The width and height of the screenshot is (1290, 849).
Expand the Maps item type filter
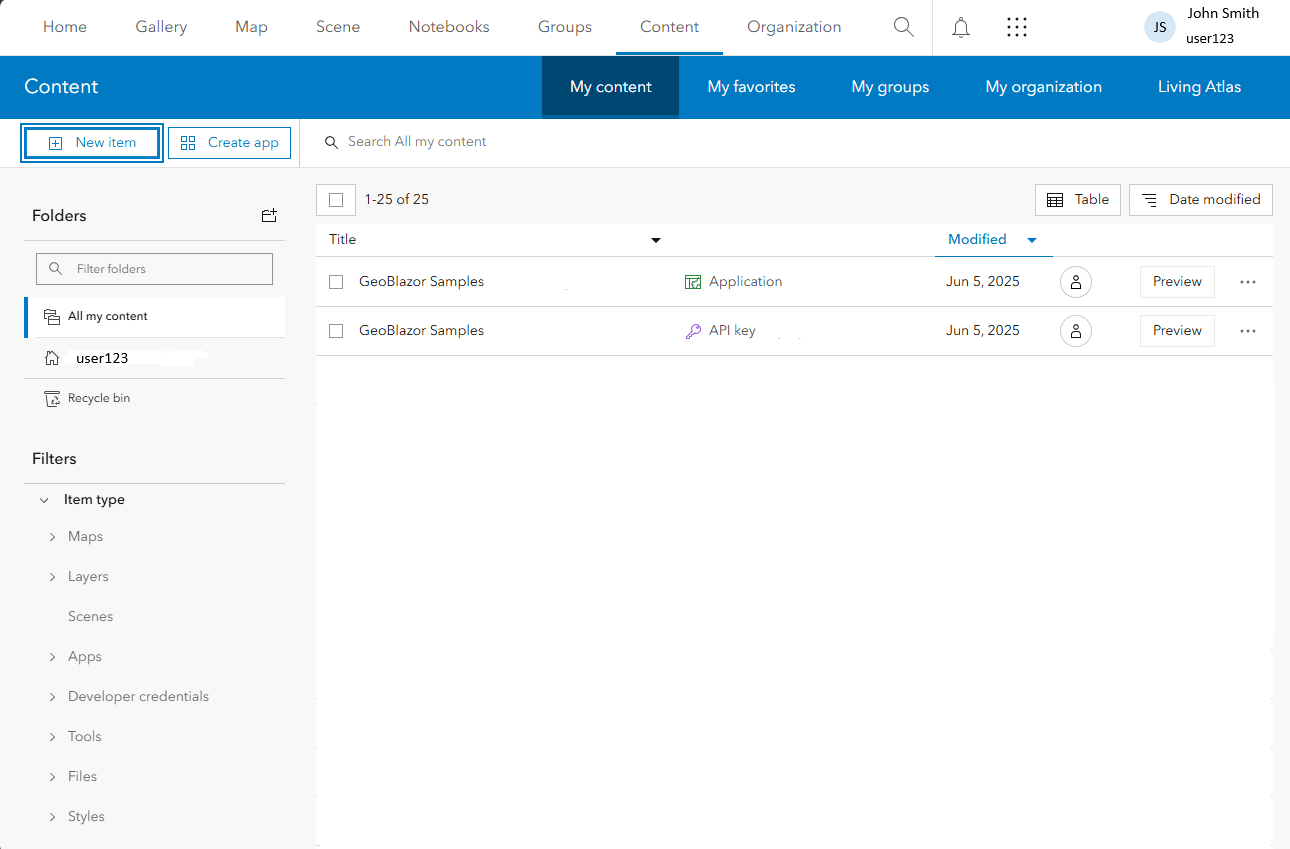[52, 537]
